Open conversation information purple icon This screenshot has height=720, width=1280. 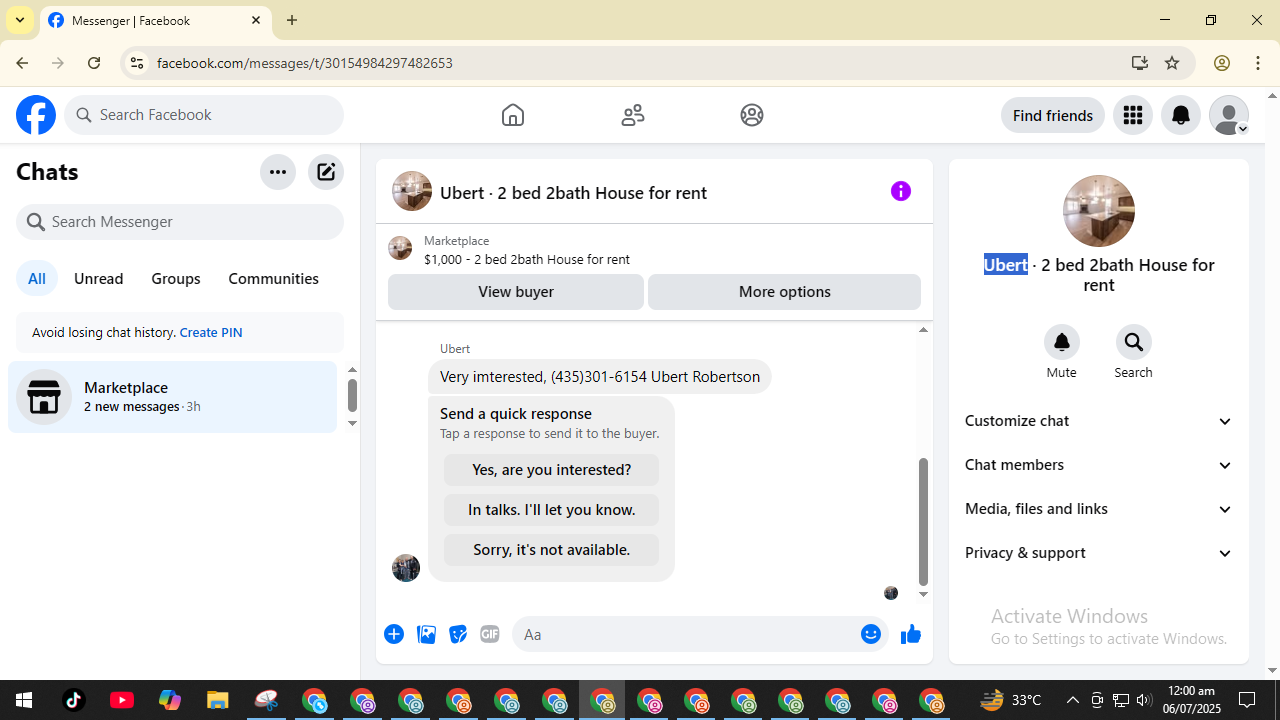(x=901, y=191)
